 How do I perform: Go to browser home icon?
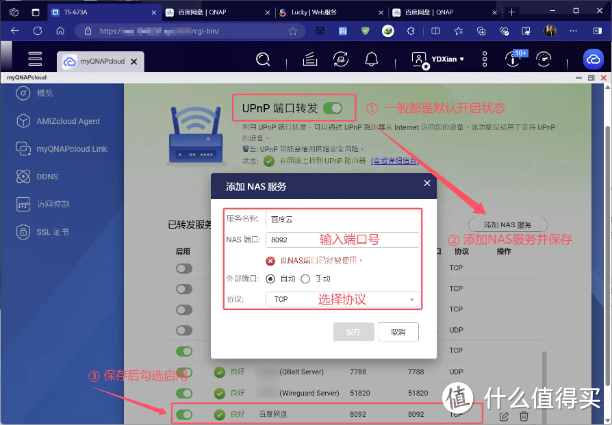pos(60,31)
